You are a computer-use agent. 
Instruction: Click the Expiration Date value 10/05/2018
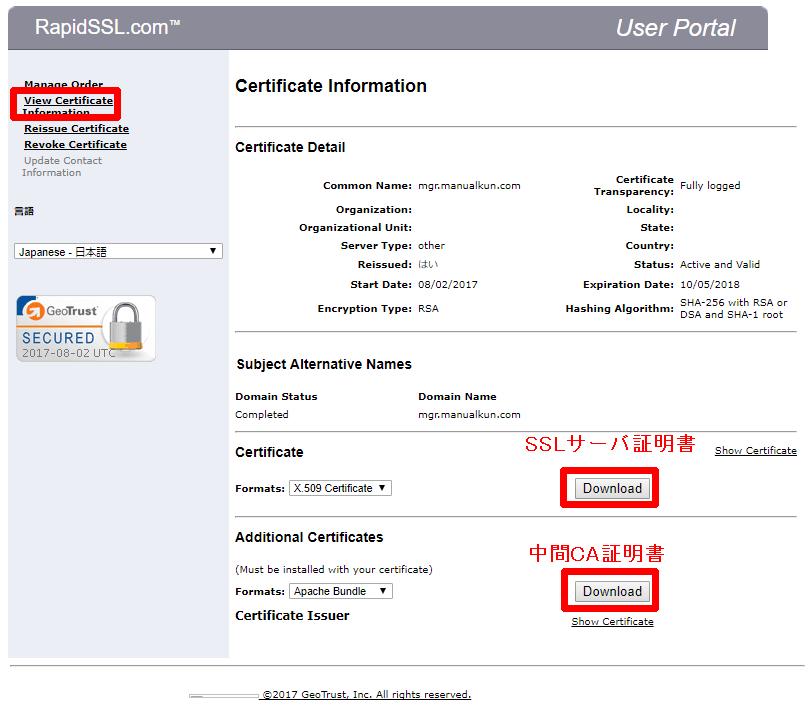[709, 284]
